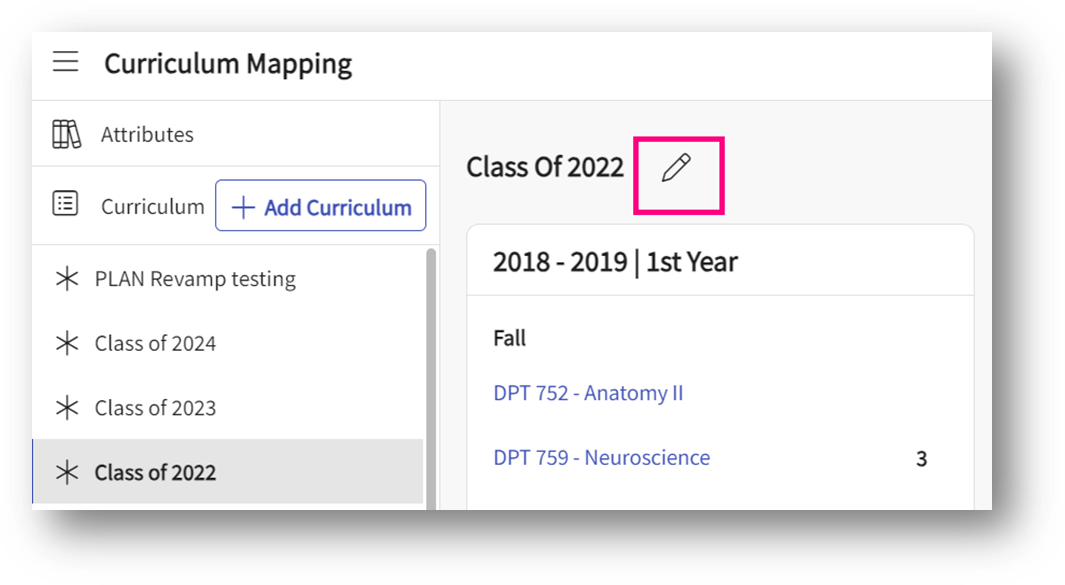1065x585 pixels.
Task: Select the Attributes menu item
Action: [x=147, y=134]
